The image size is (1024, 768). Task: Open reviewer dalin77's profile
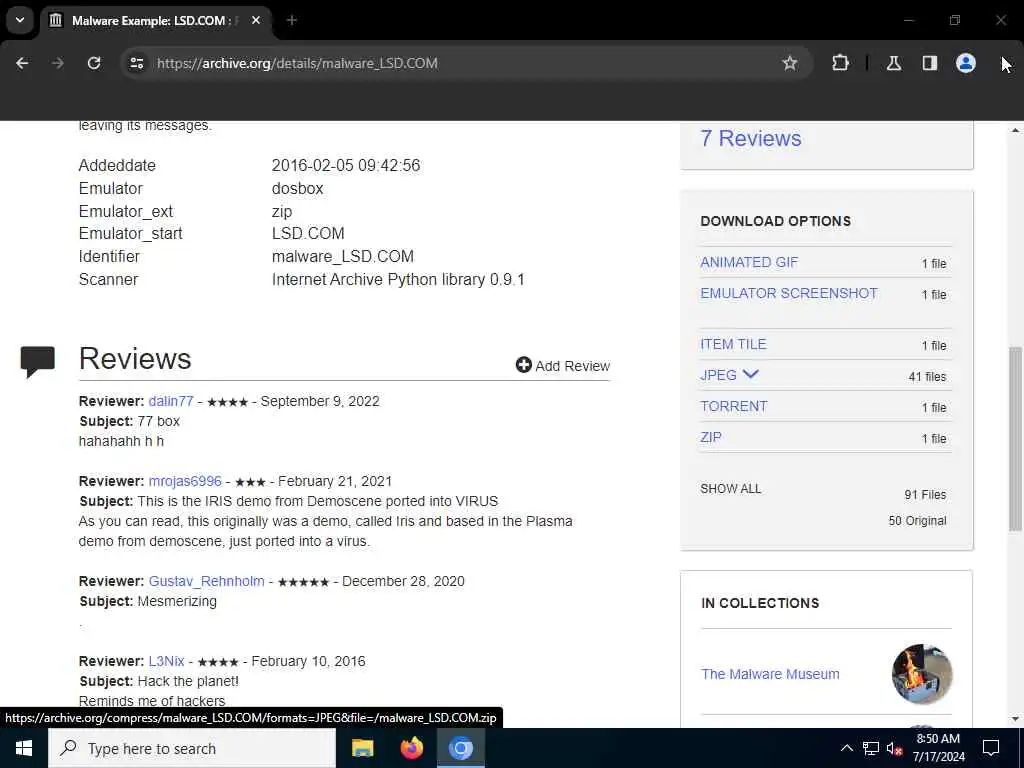pos(170,401)
